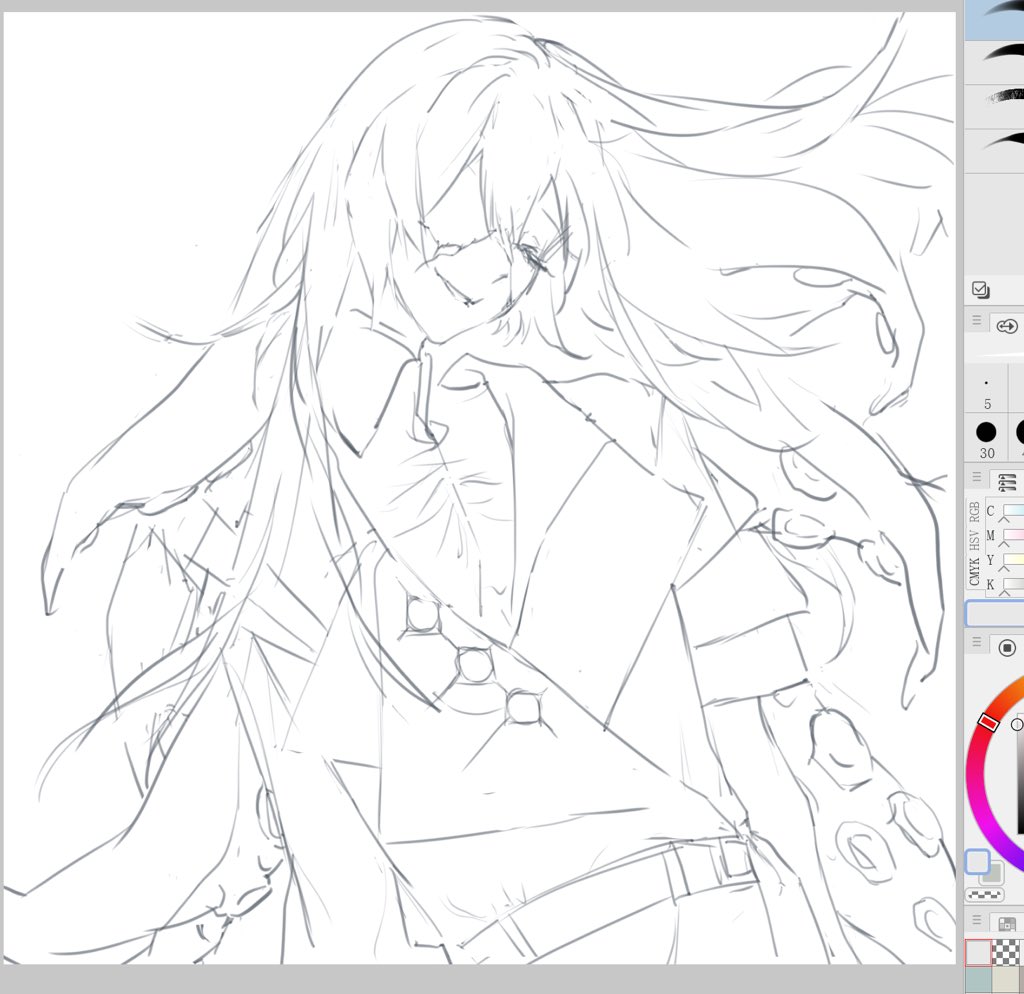The height and width of the screenshot is (994, 1024).
Task: Click the stacked checkbox icon below brush list
Action: tap(981, 290)
